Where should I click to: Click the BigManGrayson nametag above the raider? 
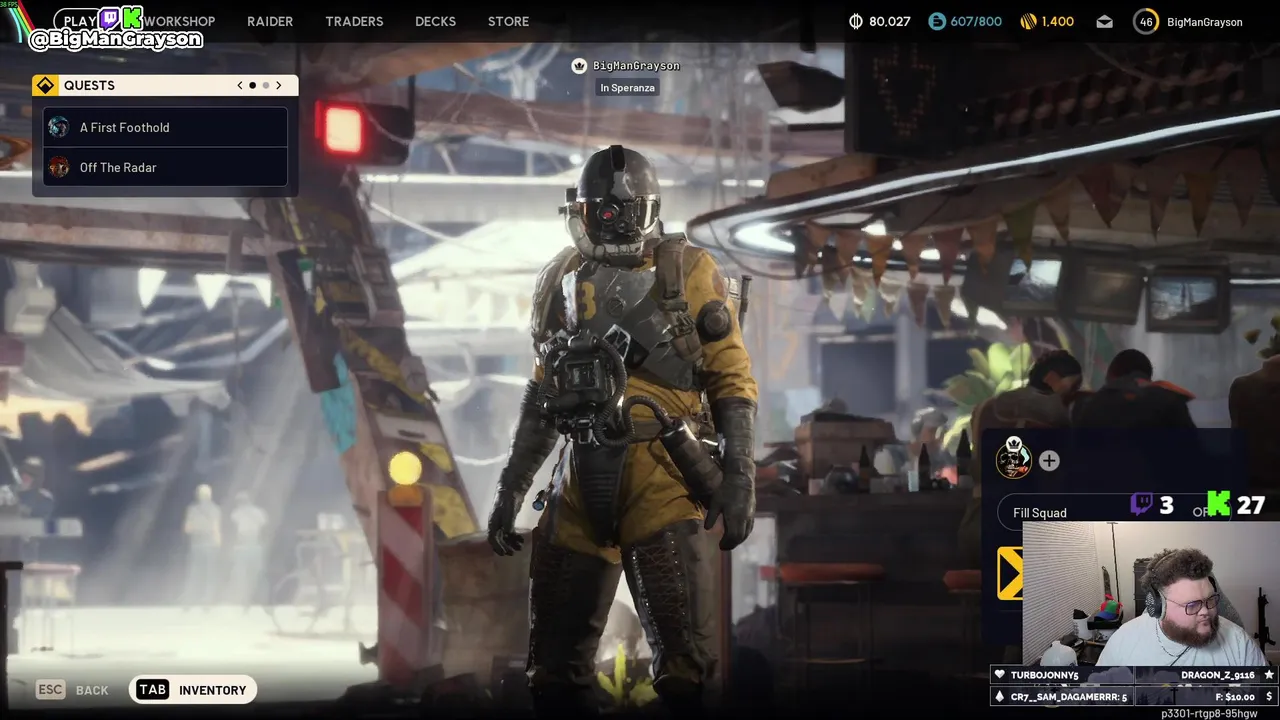636,66
